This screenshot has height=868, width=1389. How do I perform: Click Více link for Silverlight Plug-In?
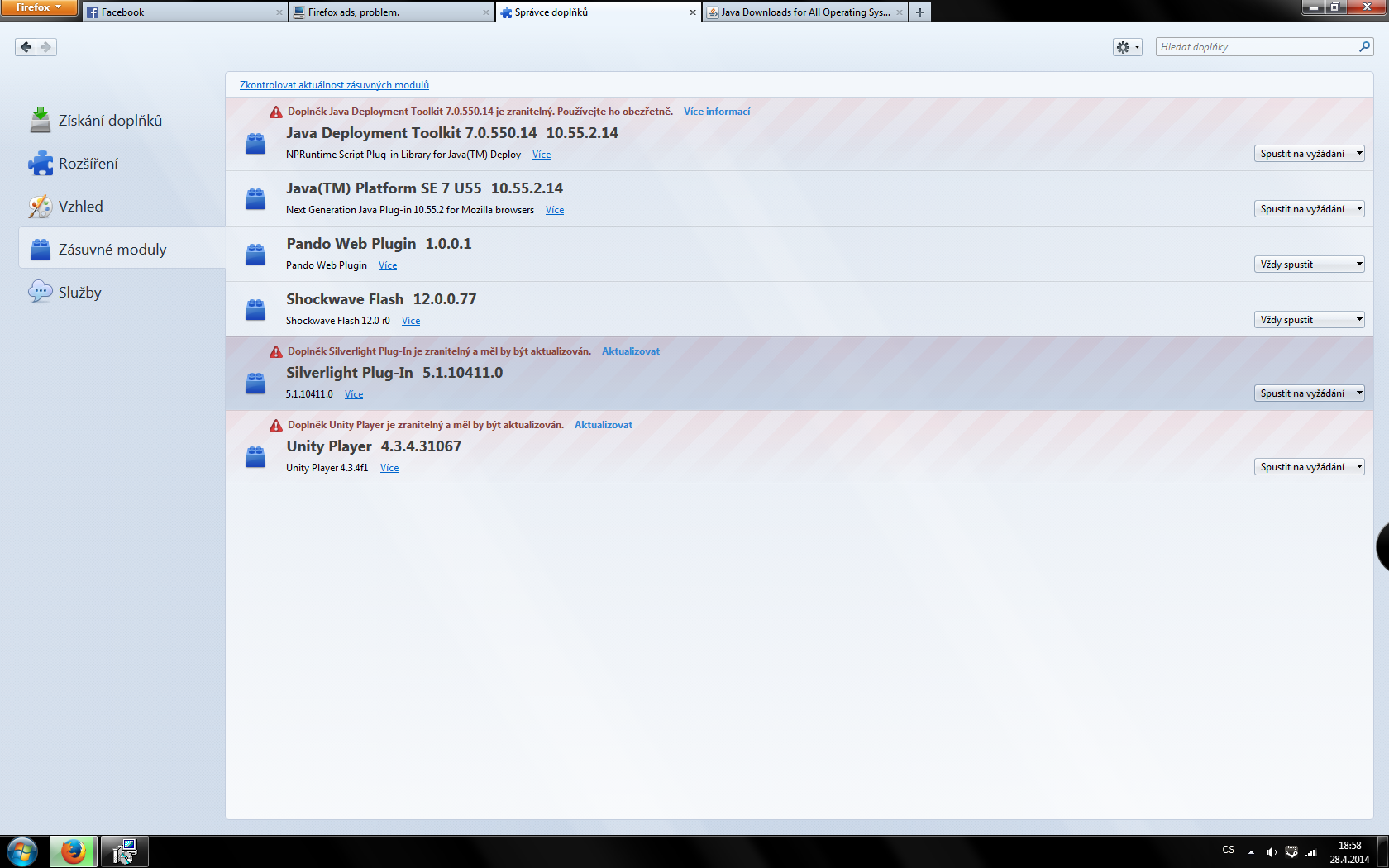354,394
